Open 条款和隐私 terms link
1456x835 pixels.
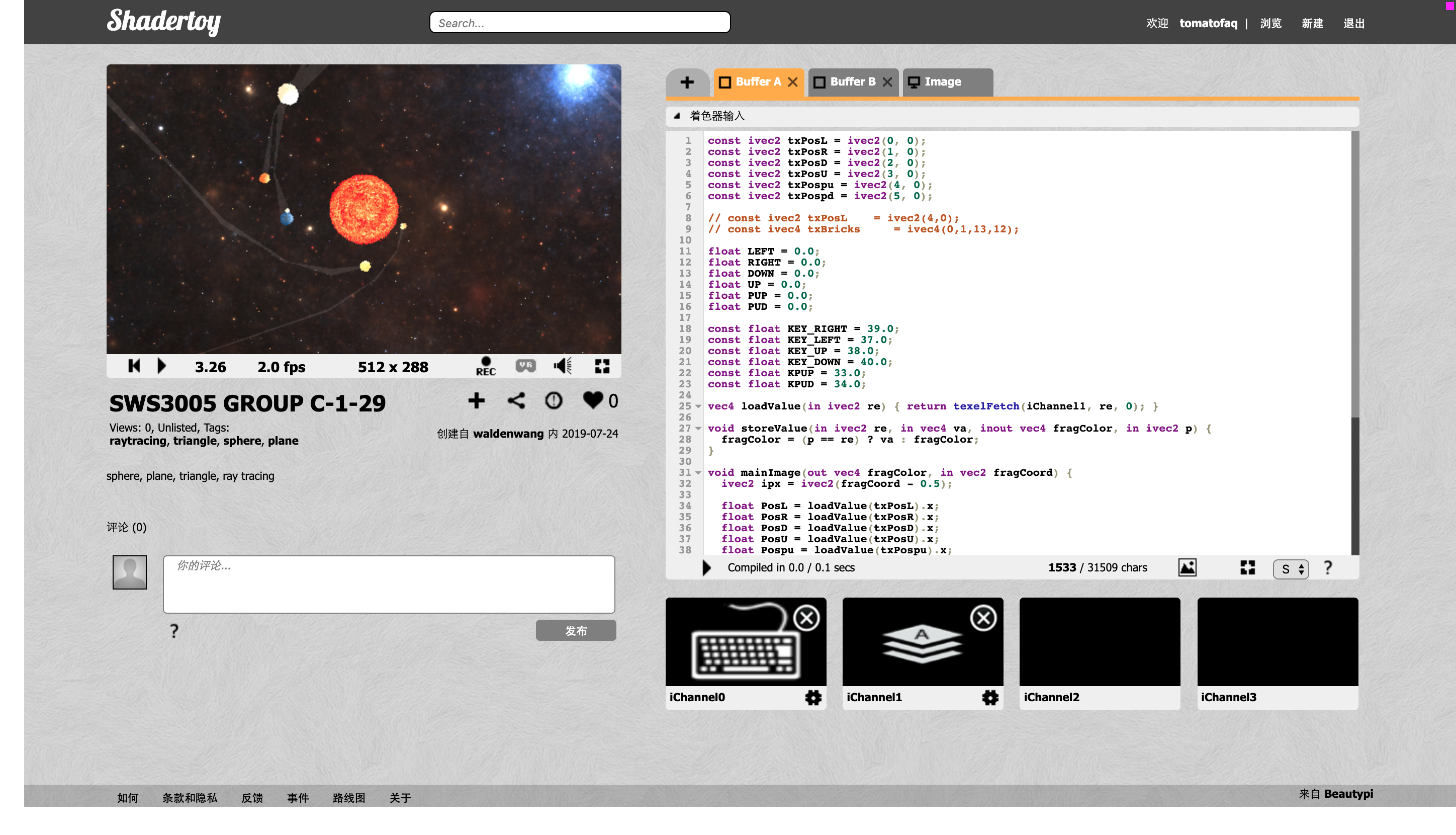coord(190,798)
